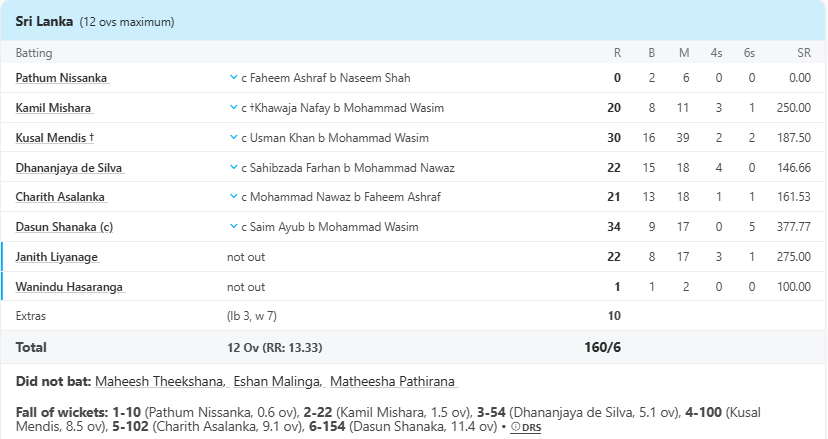
Task: Open Dasun Shanaka (c) profile
Action: point(64,228)
